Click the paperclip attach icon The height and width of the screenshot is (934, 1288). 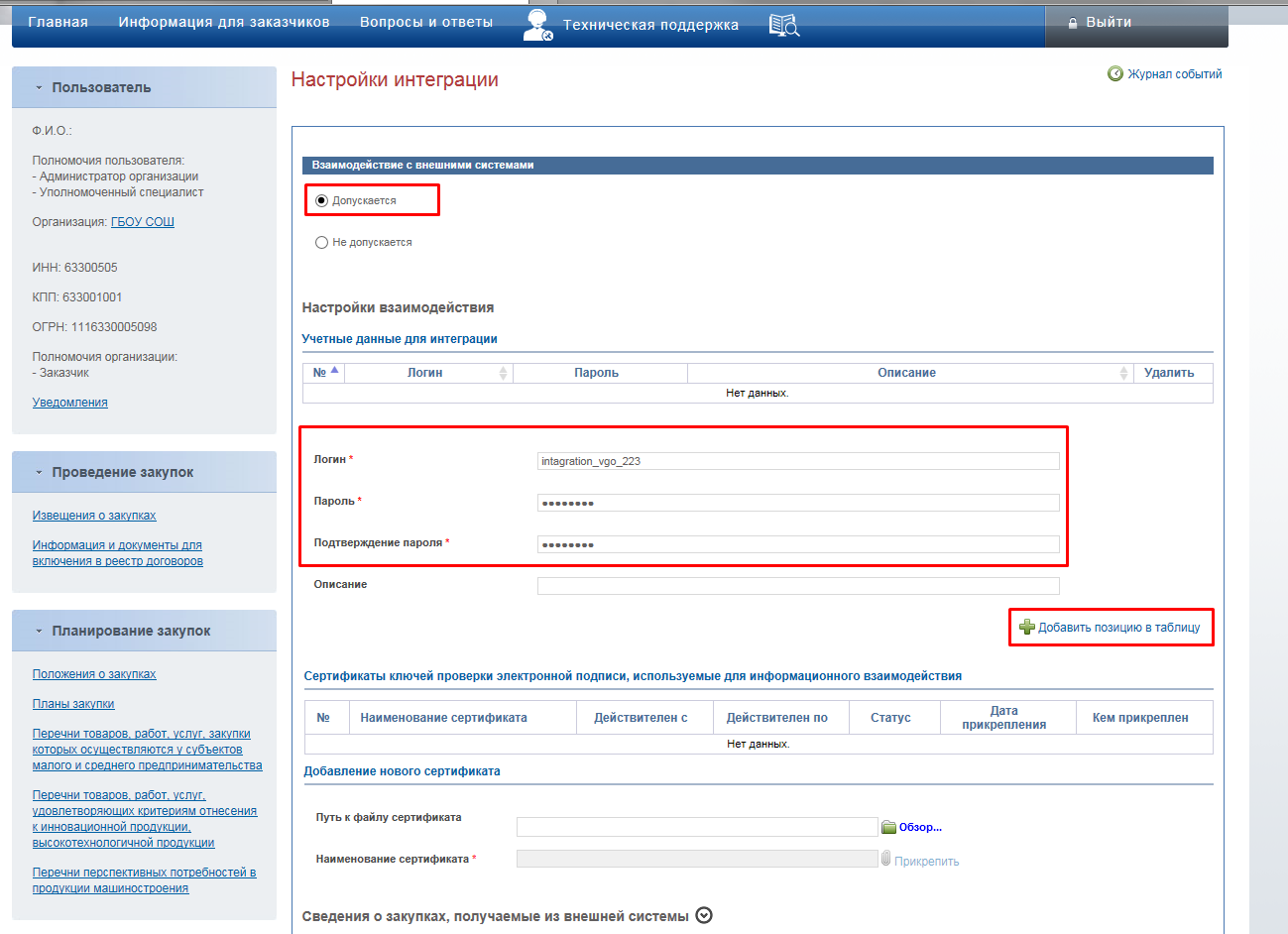886,859
